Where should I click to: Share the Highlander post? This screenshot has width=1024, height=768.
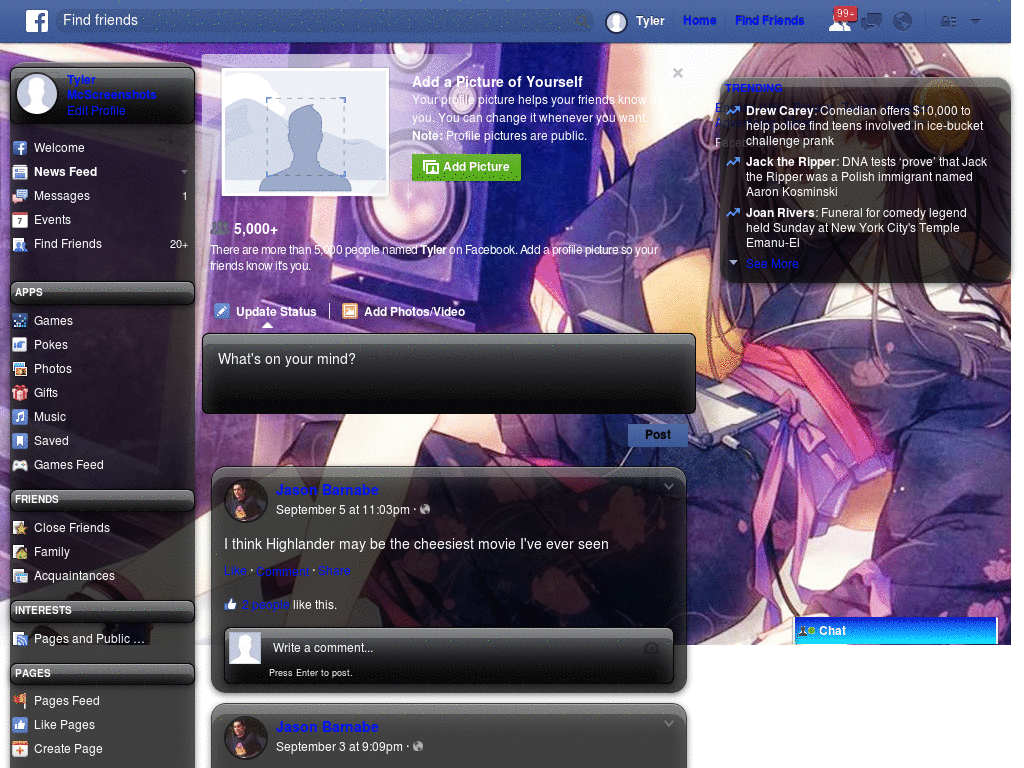[334, 571]
